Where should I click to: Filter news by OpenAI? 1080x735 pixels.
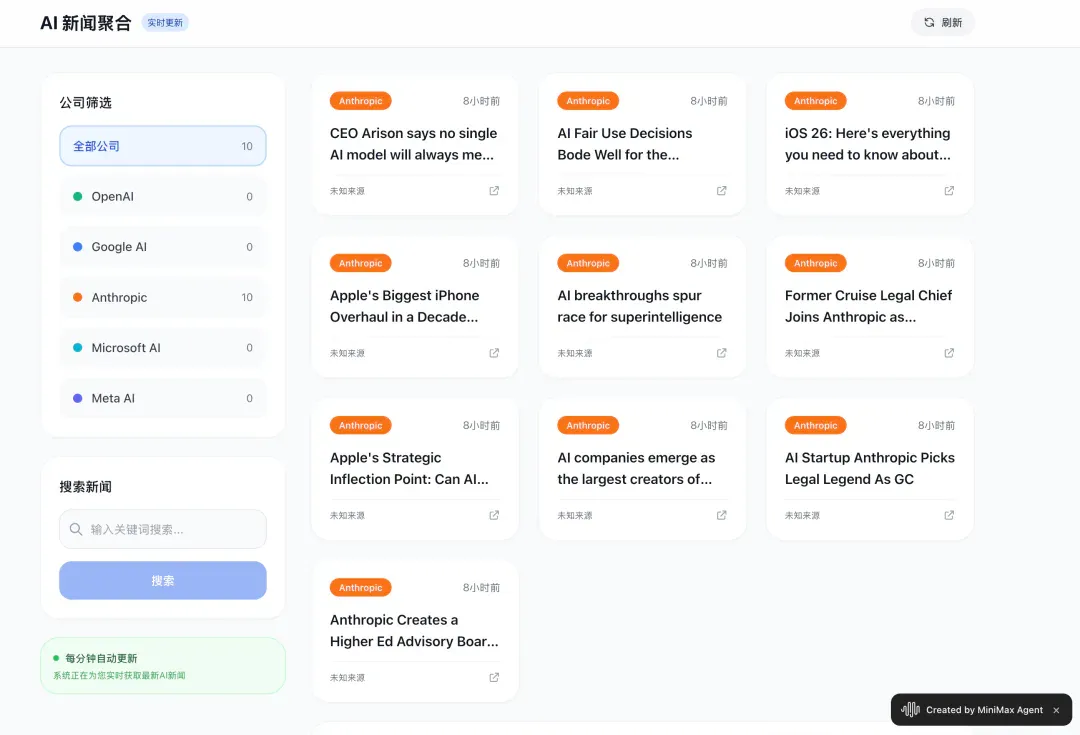coord(163,196)
